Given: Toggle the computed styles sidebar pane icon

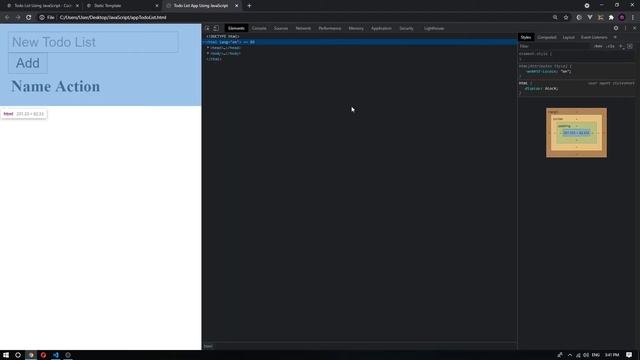Looking at the screenshot, I should (630, 46).
